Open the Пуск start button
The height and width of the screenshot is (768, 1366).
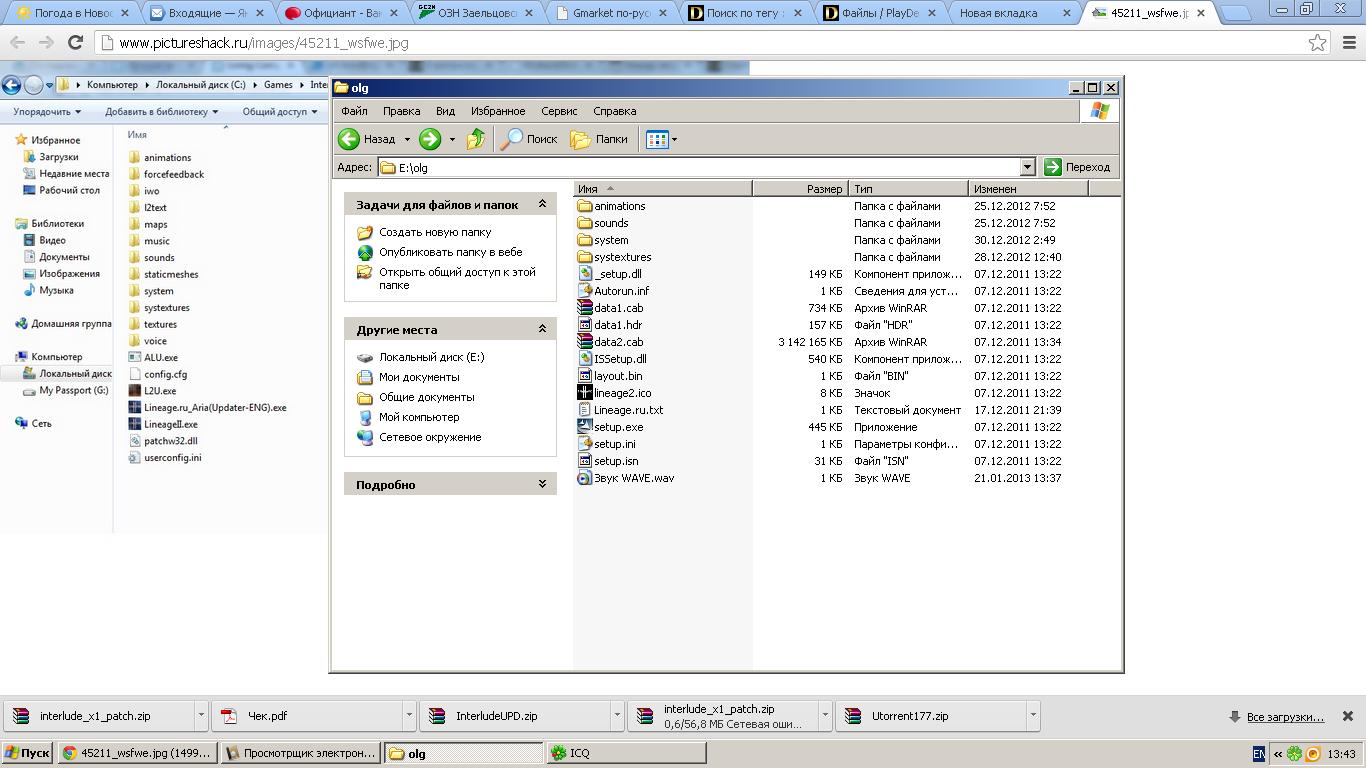click(x=27, y=753)
